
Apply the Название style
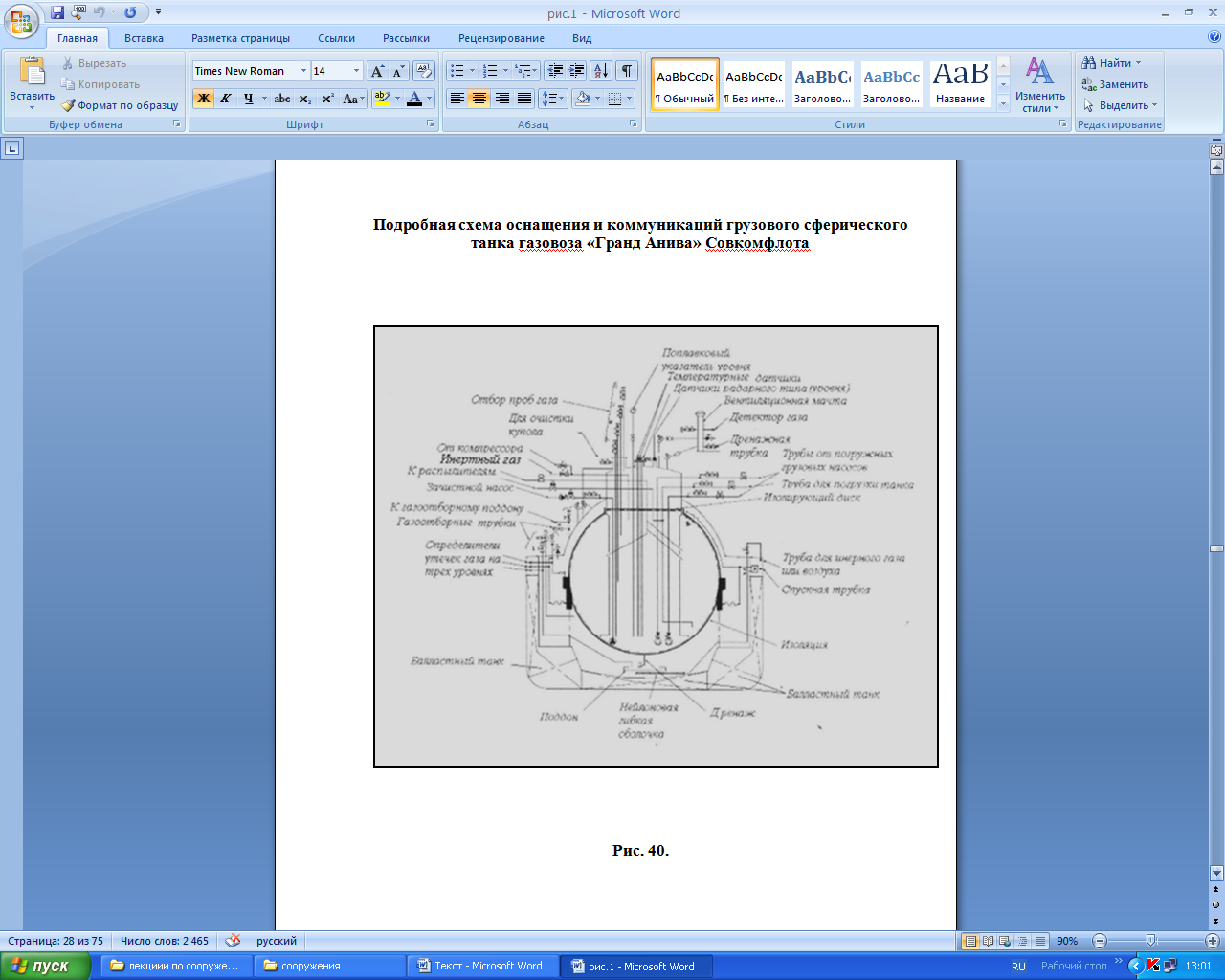961,84
